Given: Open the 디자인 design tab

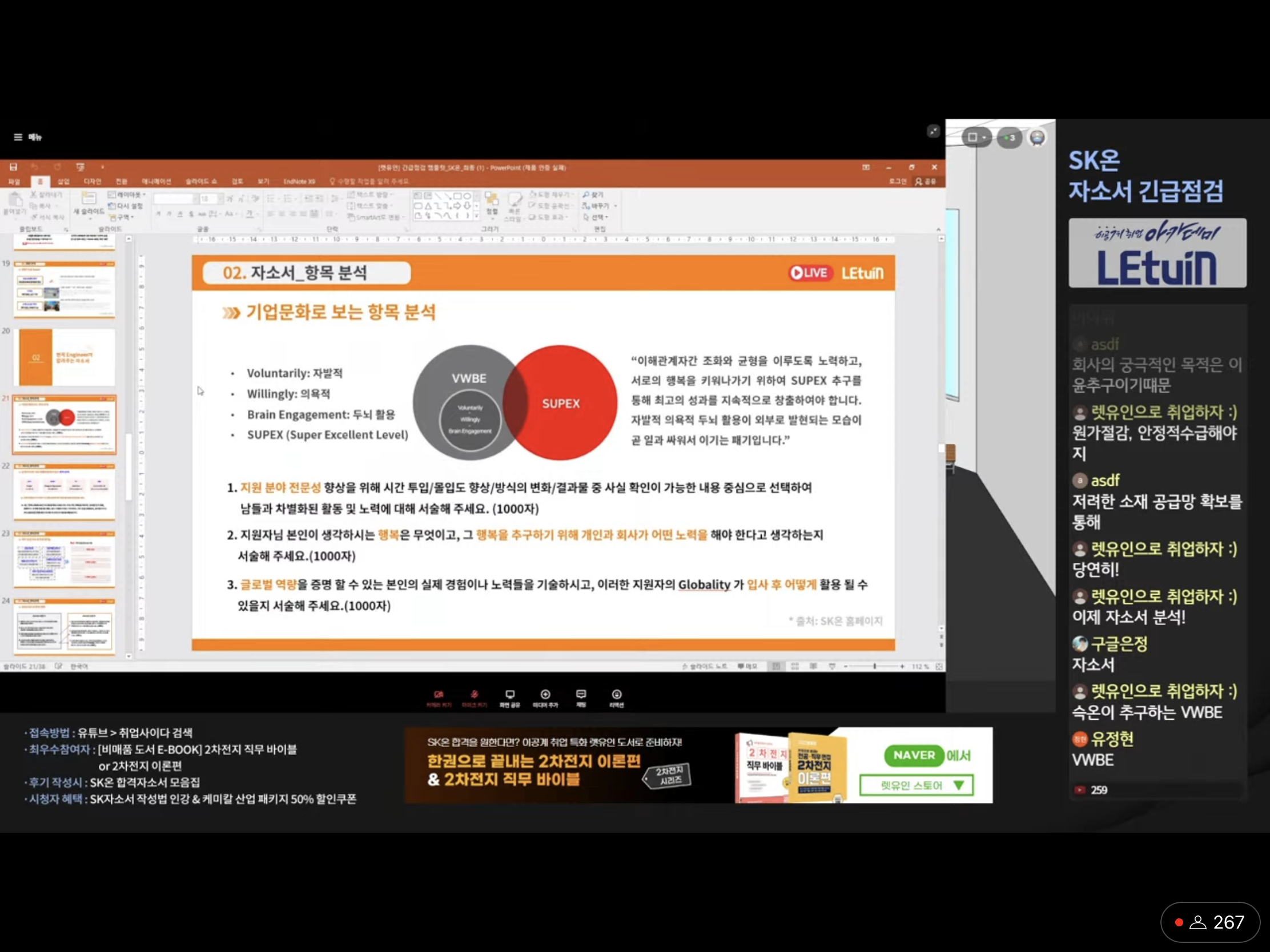Looking at the screenshot, I should click(x=92, y=181).
